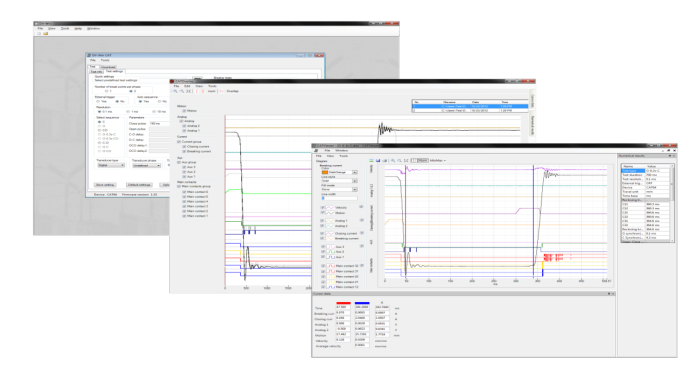Click the open folder icon in main toolbar

(x=45, y=33)
